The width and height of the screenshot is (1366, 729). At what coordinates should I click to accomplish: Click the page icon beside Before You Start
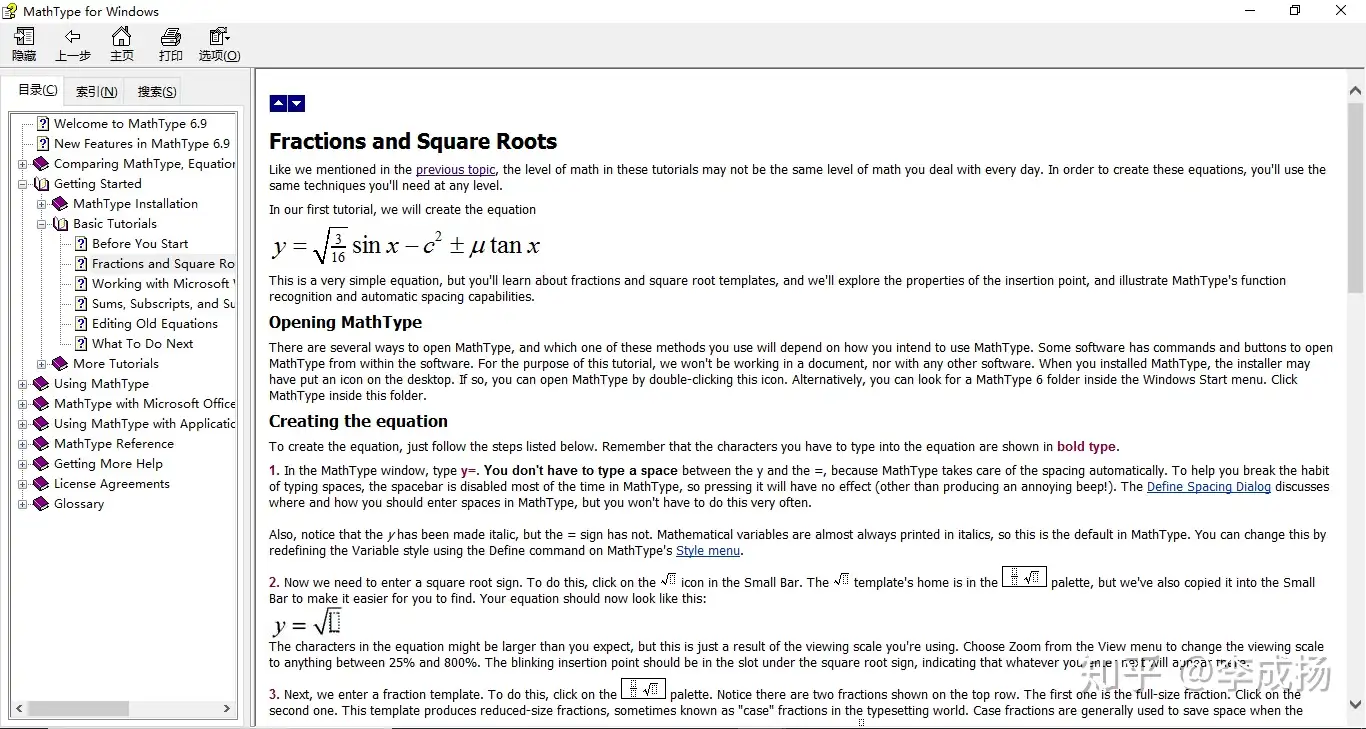[81, 244]
